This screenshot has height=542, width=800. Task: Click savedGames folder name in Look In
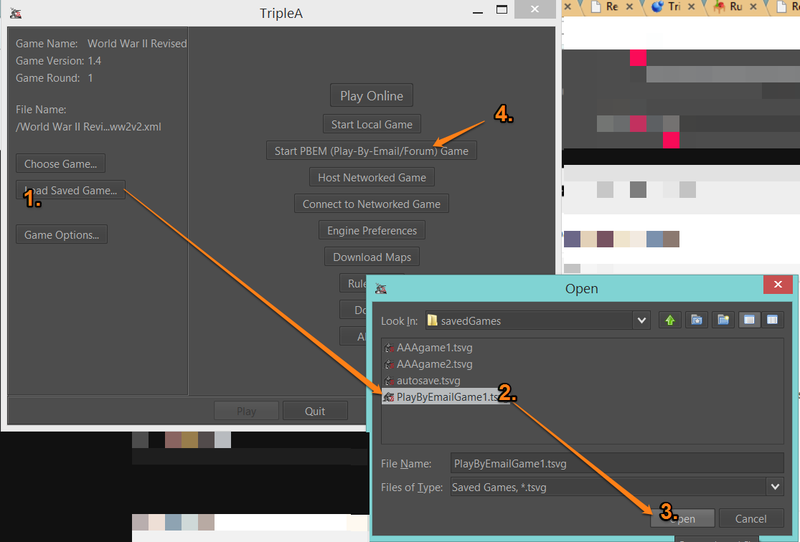click(470, 321)
